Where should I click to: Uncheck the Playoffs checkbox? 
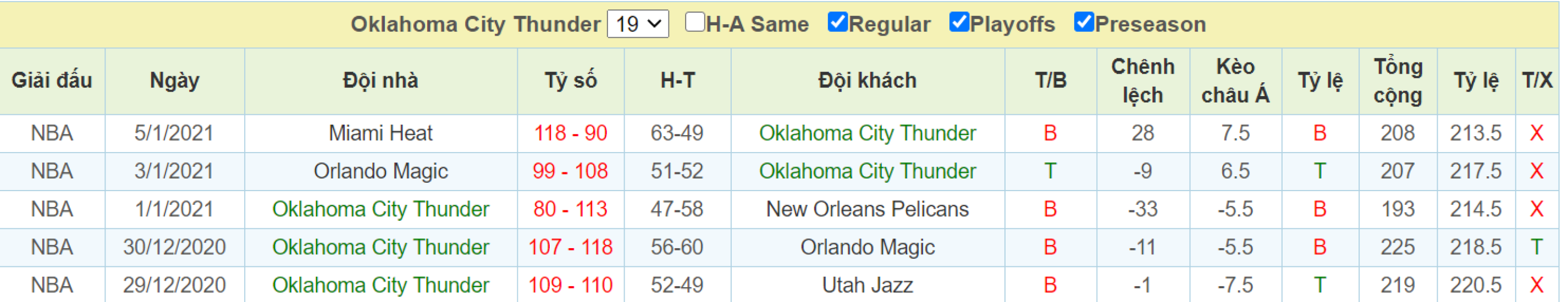(959, 23)
